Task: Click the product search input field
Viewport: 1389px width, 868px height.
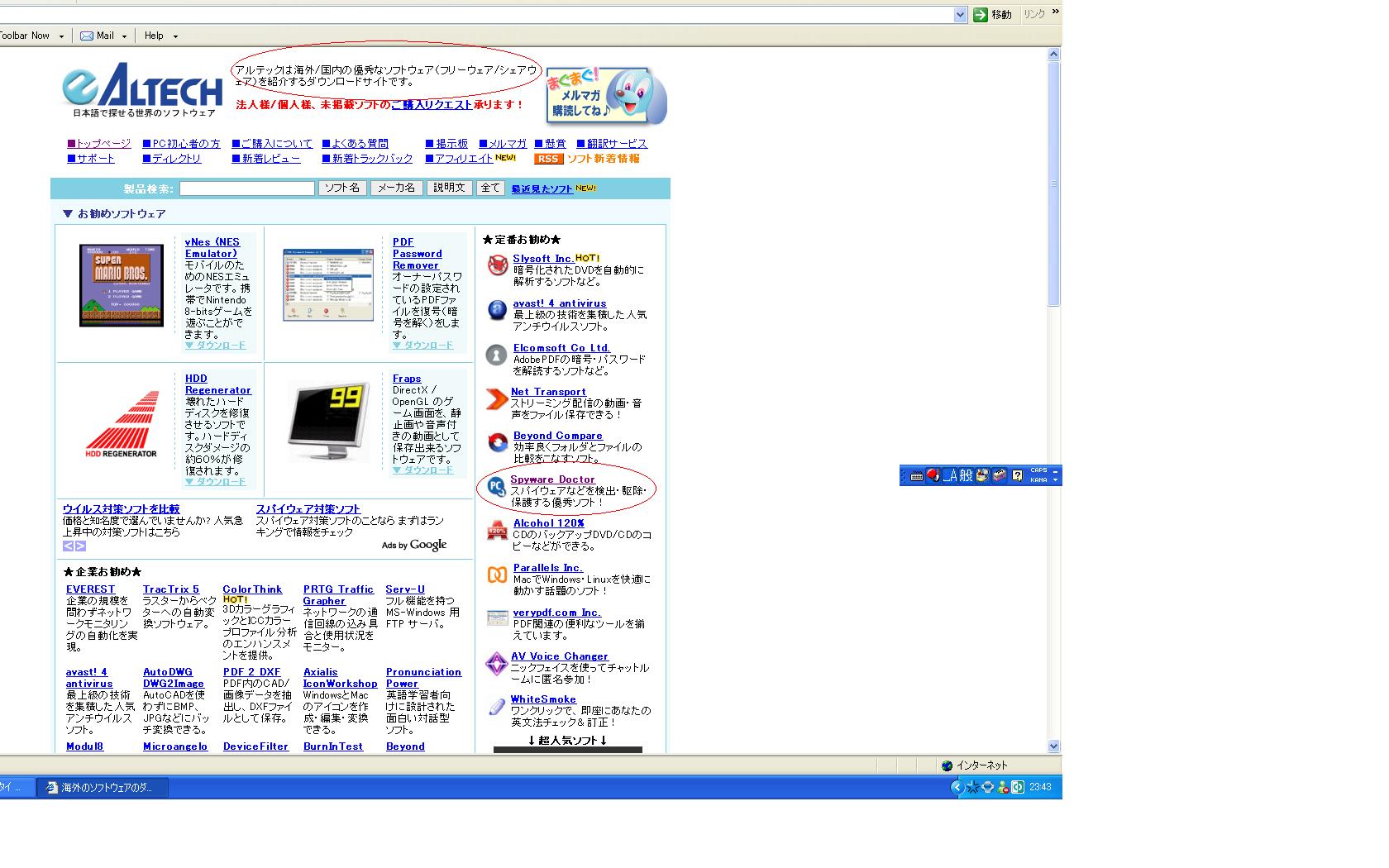Action: (x=247, y=188)
